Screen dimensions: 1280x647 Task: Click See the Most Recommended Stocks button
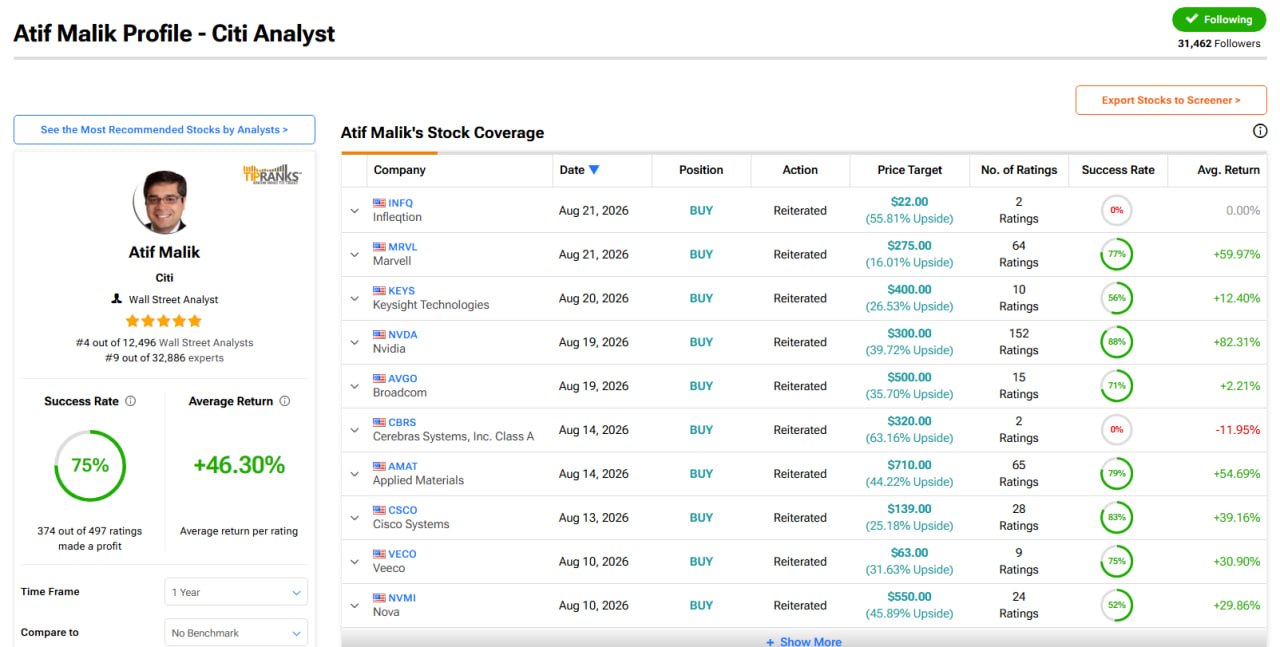point(164,130)
